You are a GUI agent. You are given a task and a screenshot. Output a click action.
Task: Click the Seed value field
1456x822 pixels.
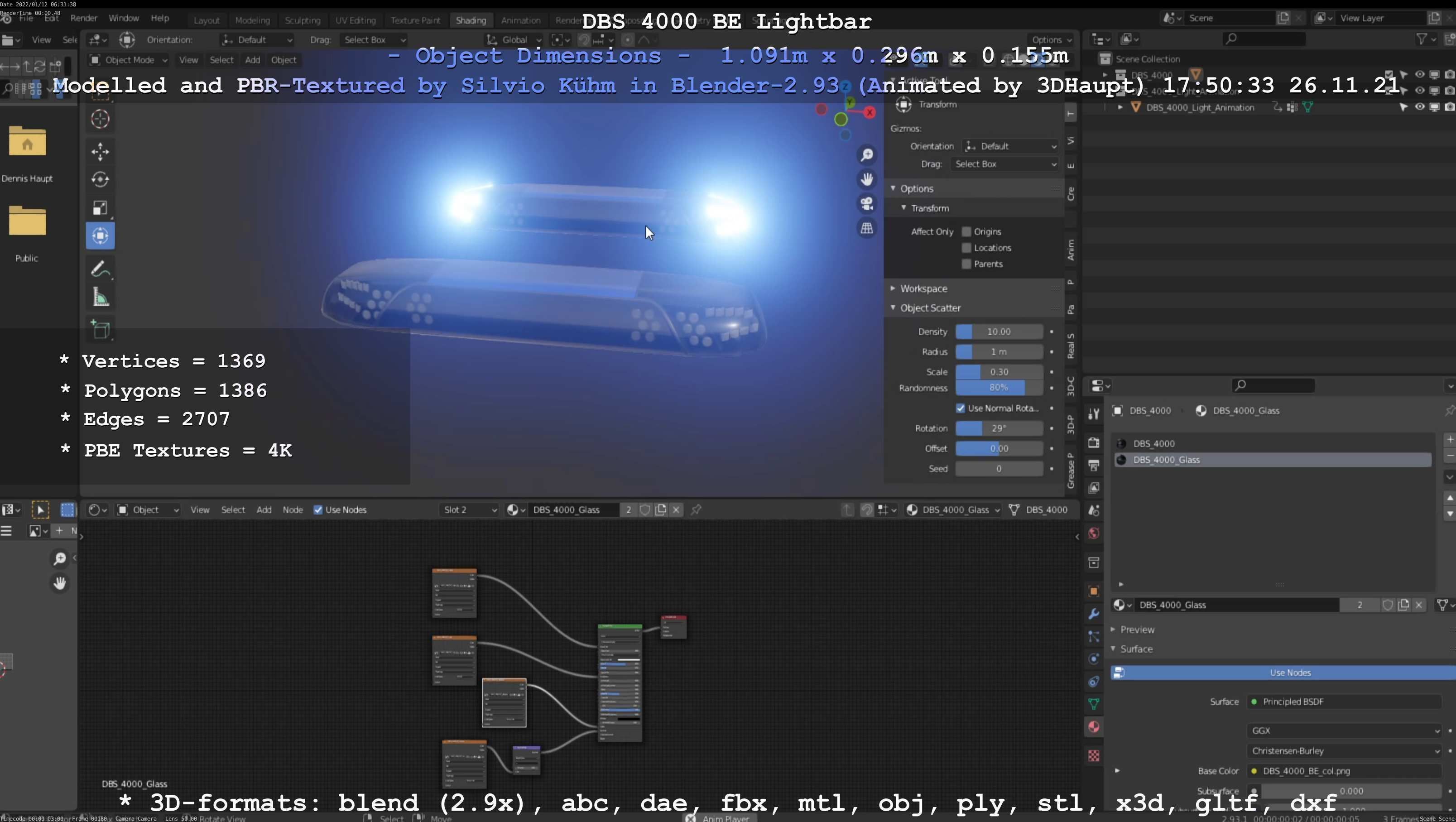(x=999, y=469)
